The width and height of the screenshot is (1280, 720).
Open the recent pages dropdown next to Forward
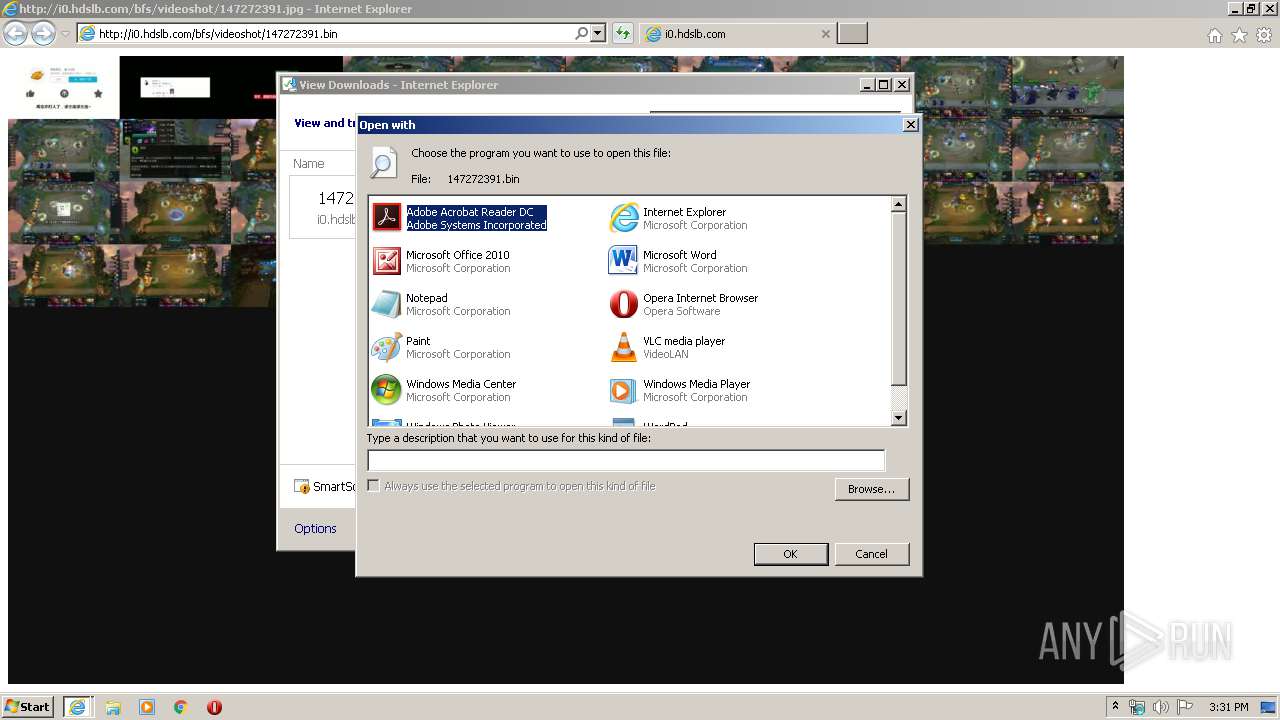[65, 33]
